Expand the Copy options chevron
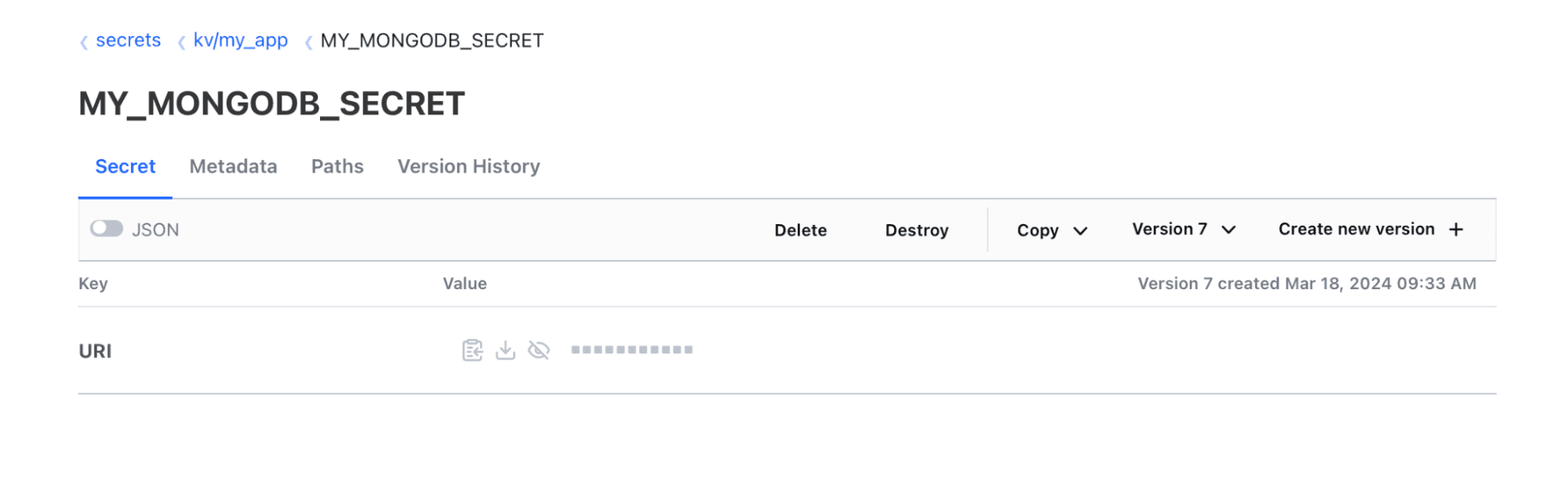The image size is (1568, 478). click(x=1080, y=230)
